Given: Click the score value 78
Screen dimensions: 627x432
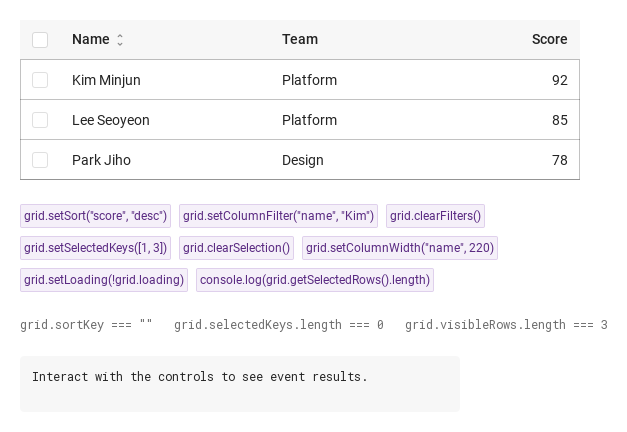Looking at the screenshot, I should (560, 160).
